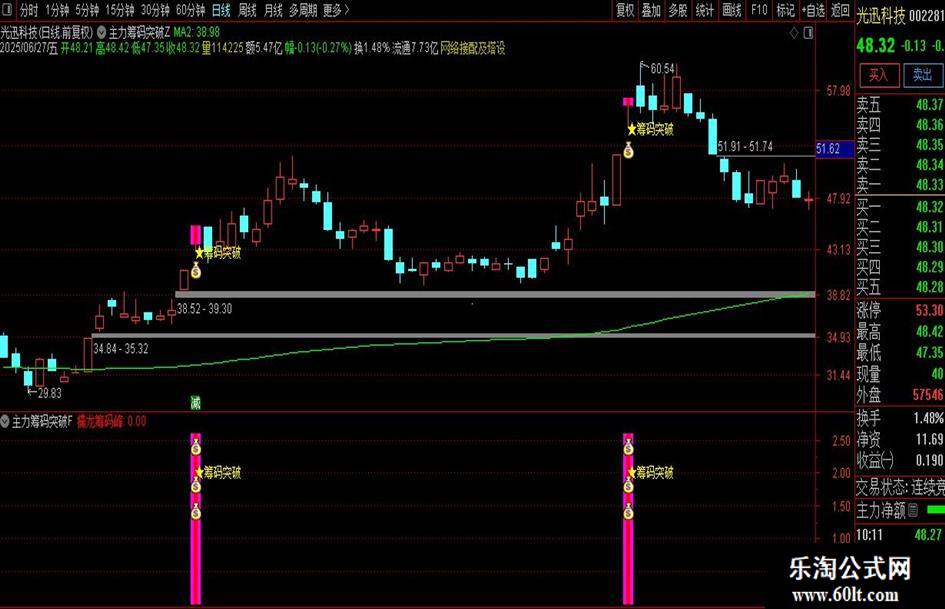Click money bag icon below 38.52 breakout candle

point(196,271)
